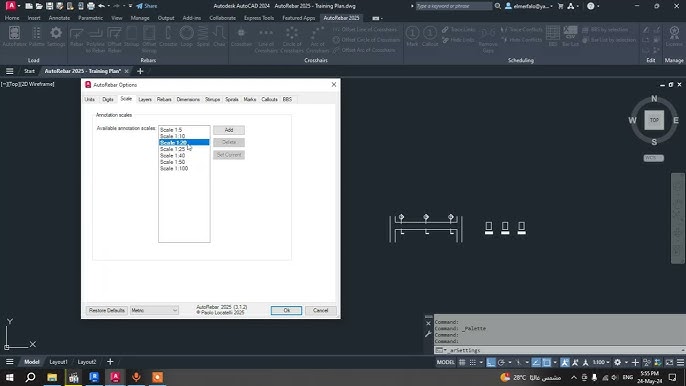Click the Undo arrow in quick access toolbar

click(x=102, y=6)
